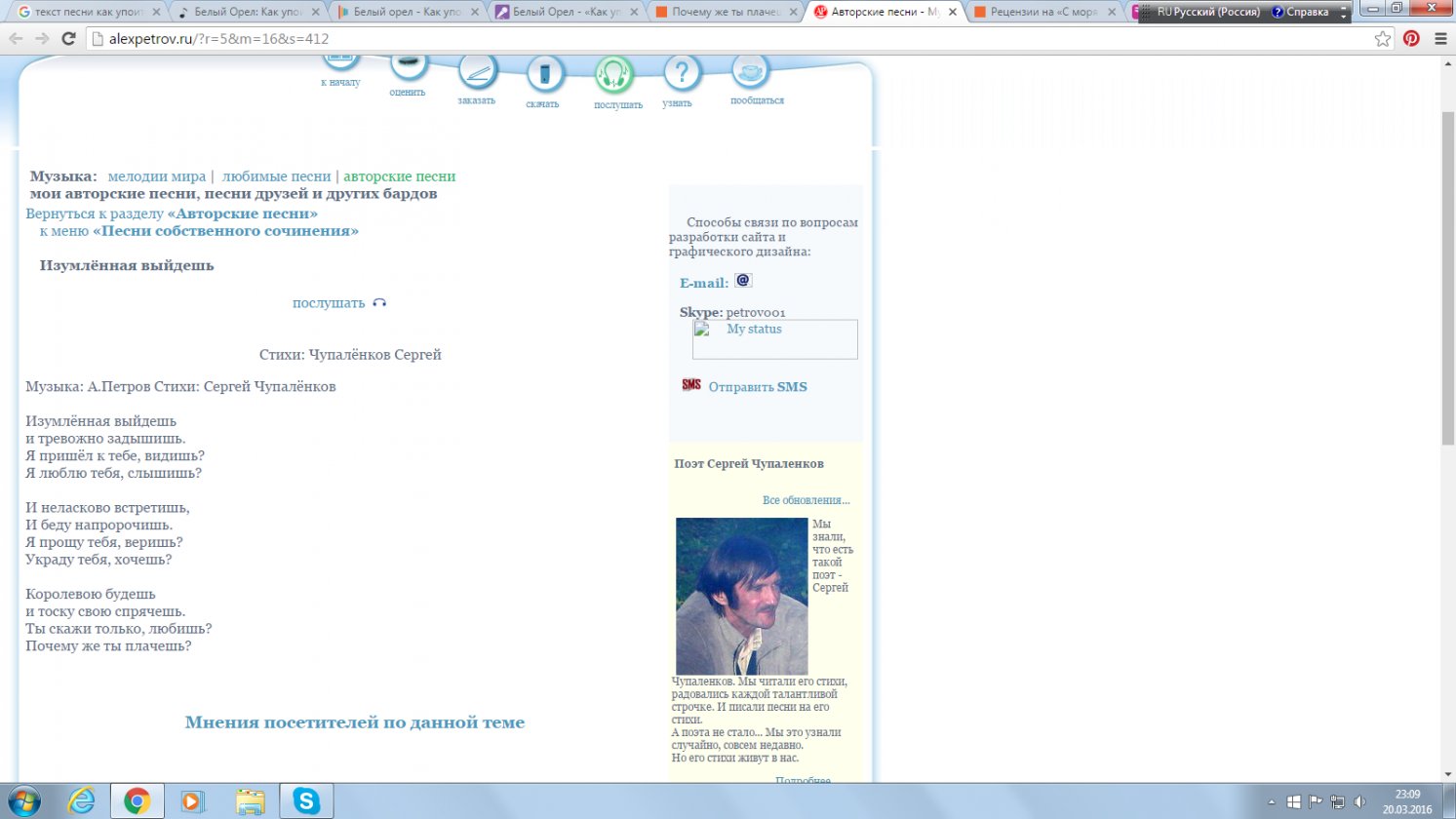This screenshot has height=819, width=1456.
Task: Launch Internet Explorer from the taskbar
Action: click(81, 800)
